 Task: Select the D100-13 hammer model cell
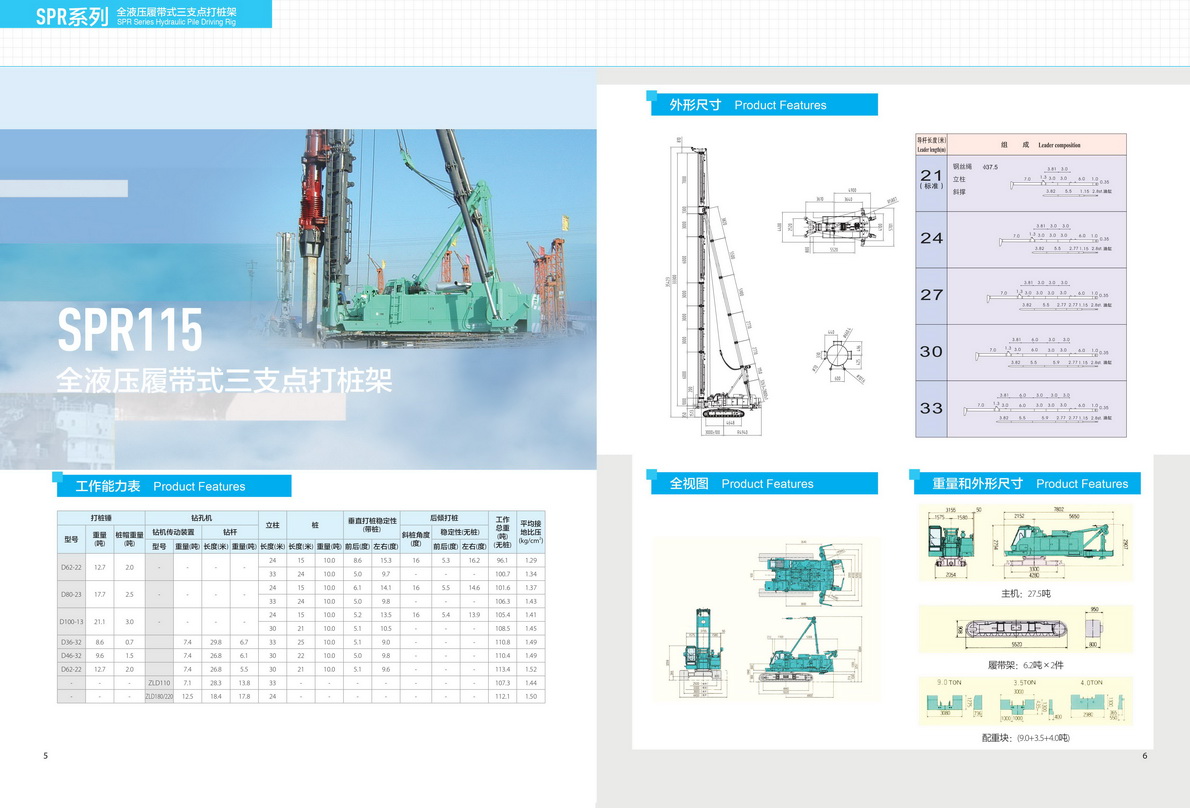pyautogui.click(x=71, y=621)
